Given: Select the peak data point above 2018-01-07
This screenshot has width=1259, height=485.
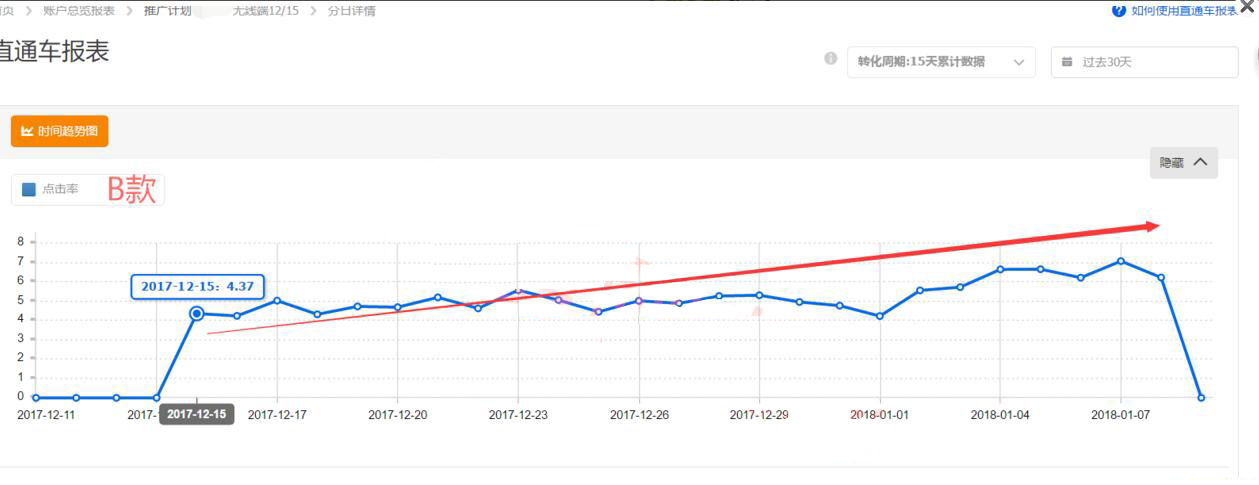Looking at the screenshot, I should click(1121, 261).
